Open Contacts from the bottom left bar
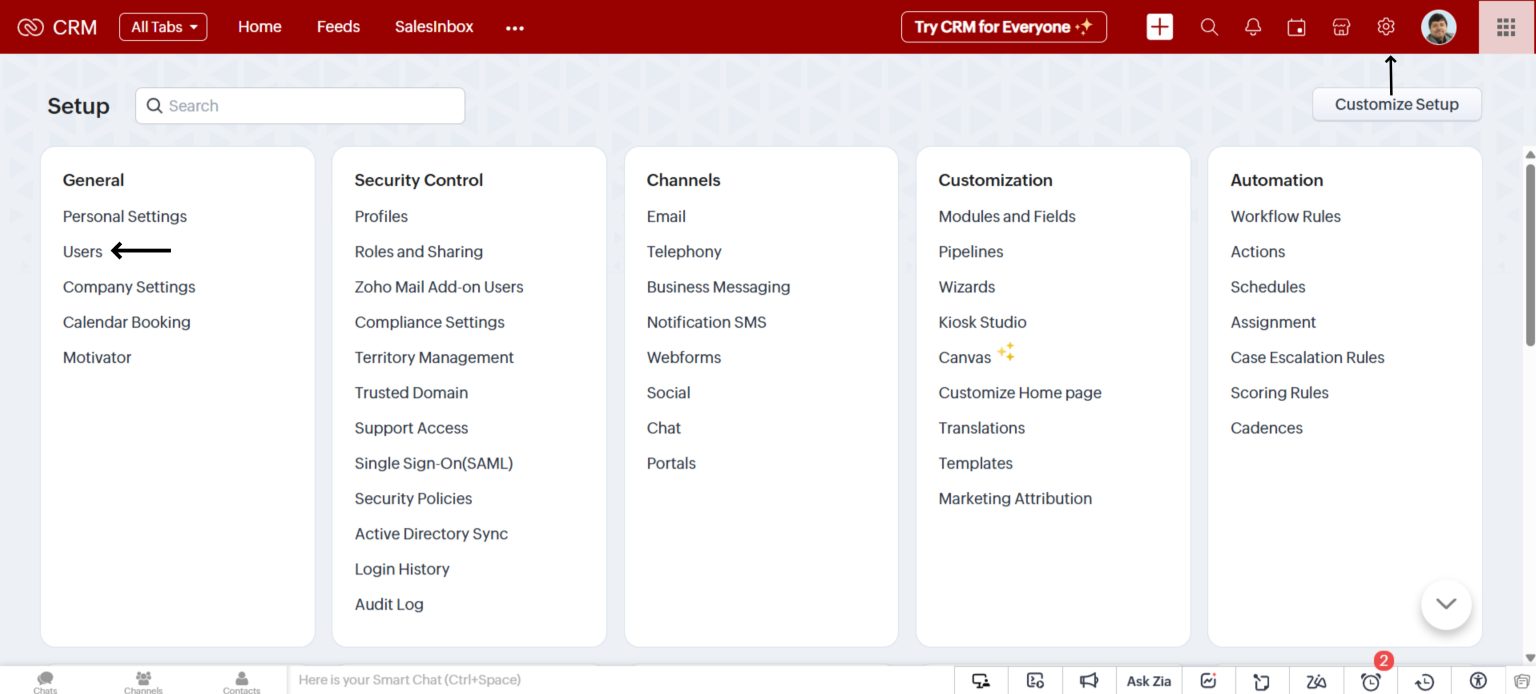 [241, 681]
